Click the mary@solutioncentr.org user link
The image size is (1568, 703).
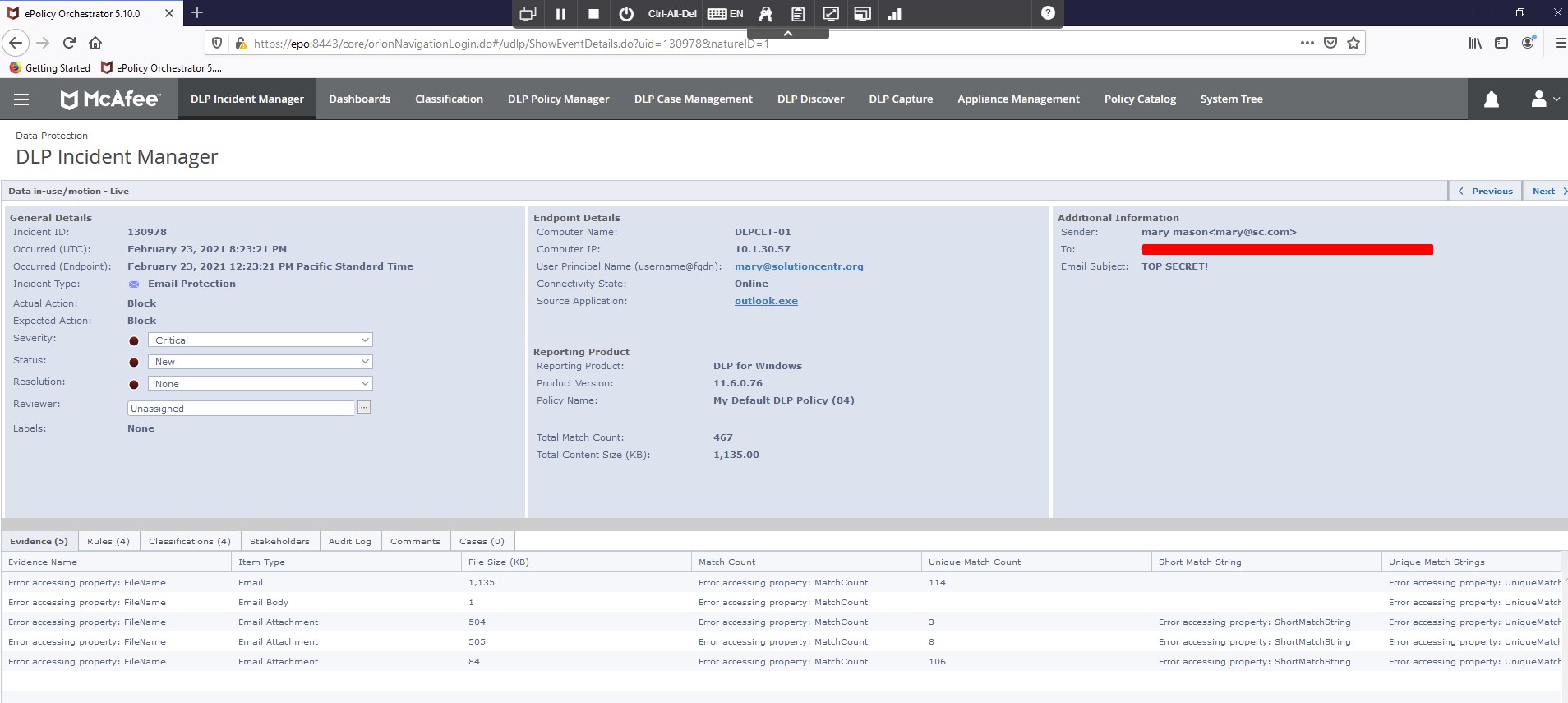pyautogui.click(x=798, y=266)
